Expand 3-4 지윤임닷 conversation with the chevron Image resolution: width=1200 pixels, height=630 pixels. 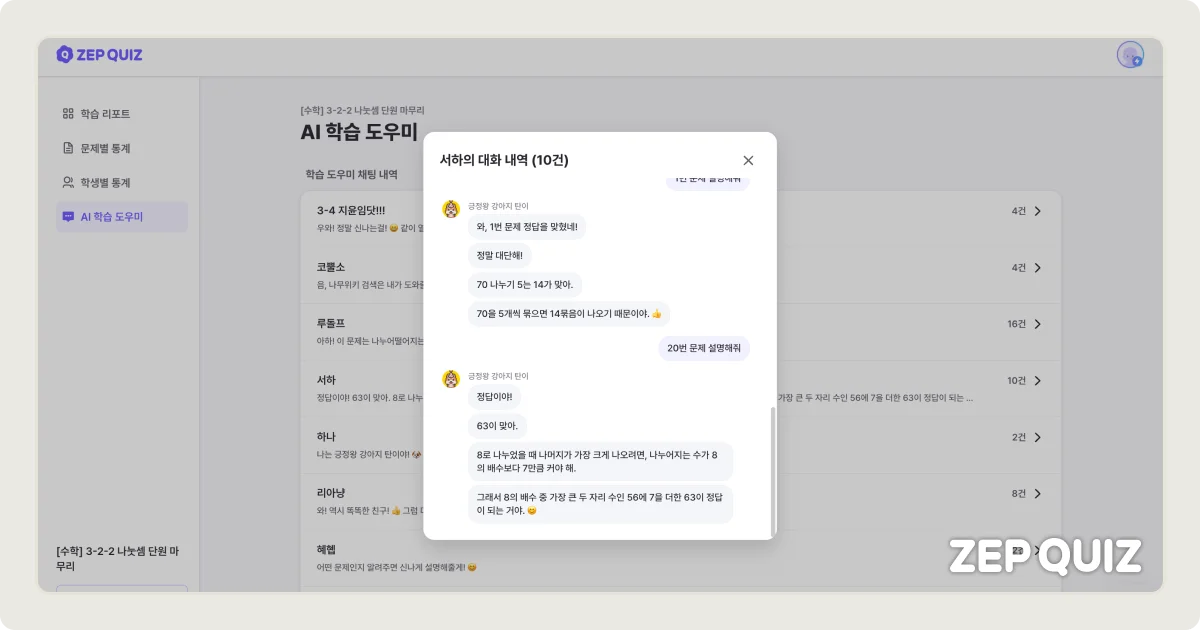tap(1038, 211)
